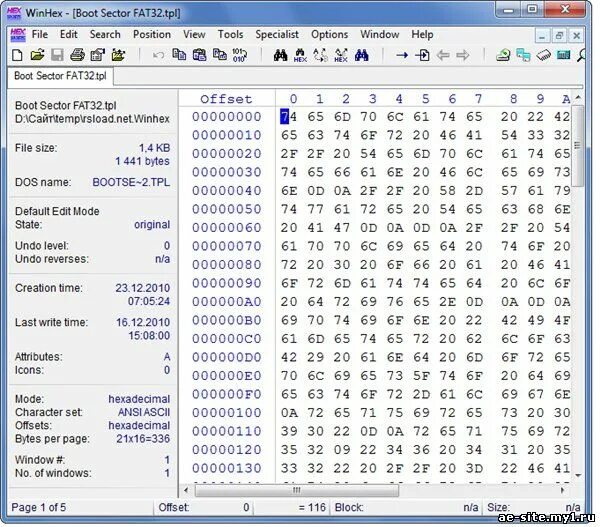The image size is (600, 527).
Task: Click the vertical scrollbar down arrow
Action: point(578,476)
